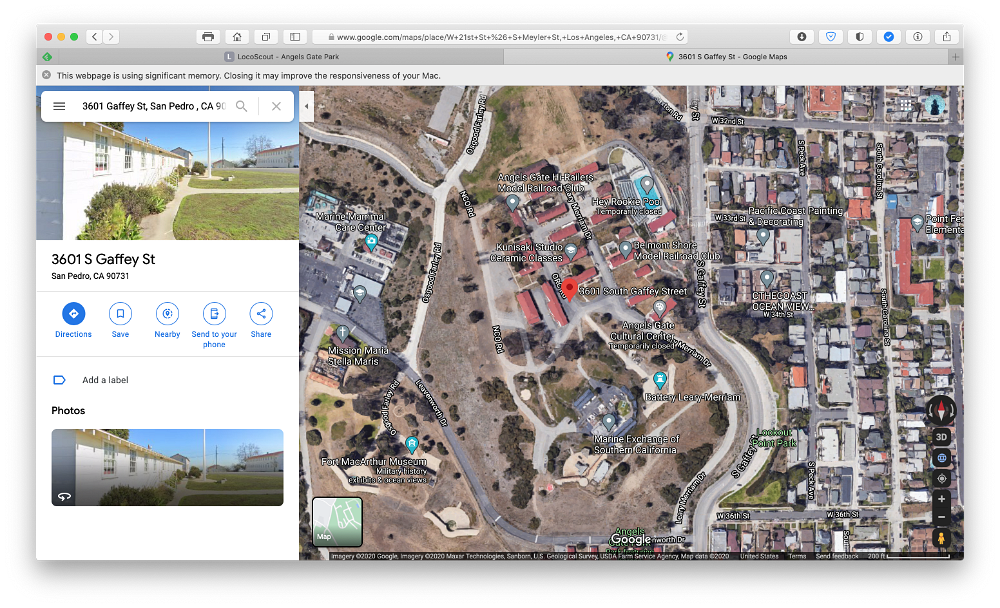The width and height of the screenshot is (1000, 608).
Task: Open the header photo of 3601 S Gaffey St
Action: (167, 181)
